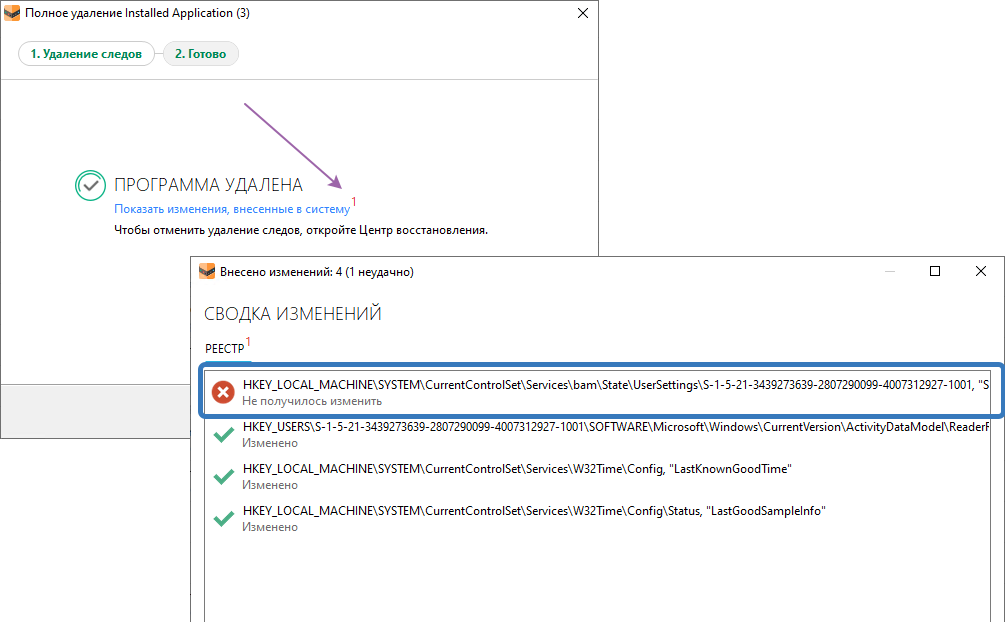
Task: Close the Внесено изменений window
Action: pyautogui.click(x=981, y=271)
